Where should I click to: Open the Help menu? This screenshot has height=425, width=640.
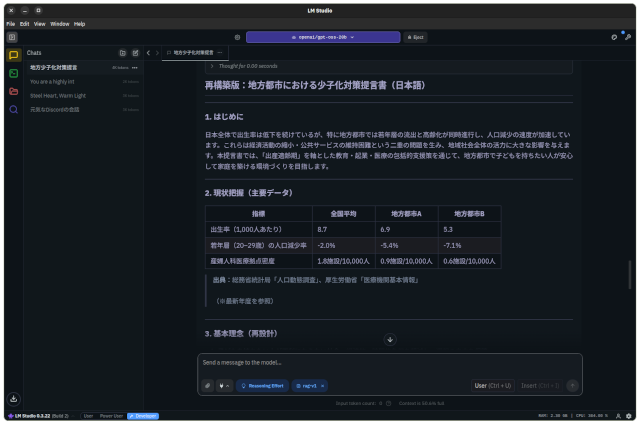click(79, 24)
